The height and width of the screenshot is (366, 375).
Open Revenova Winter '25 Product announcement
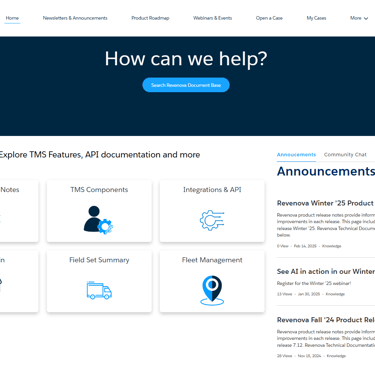326,203
